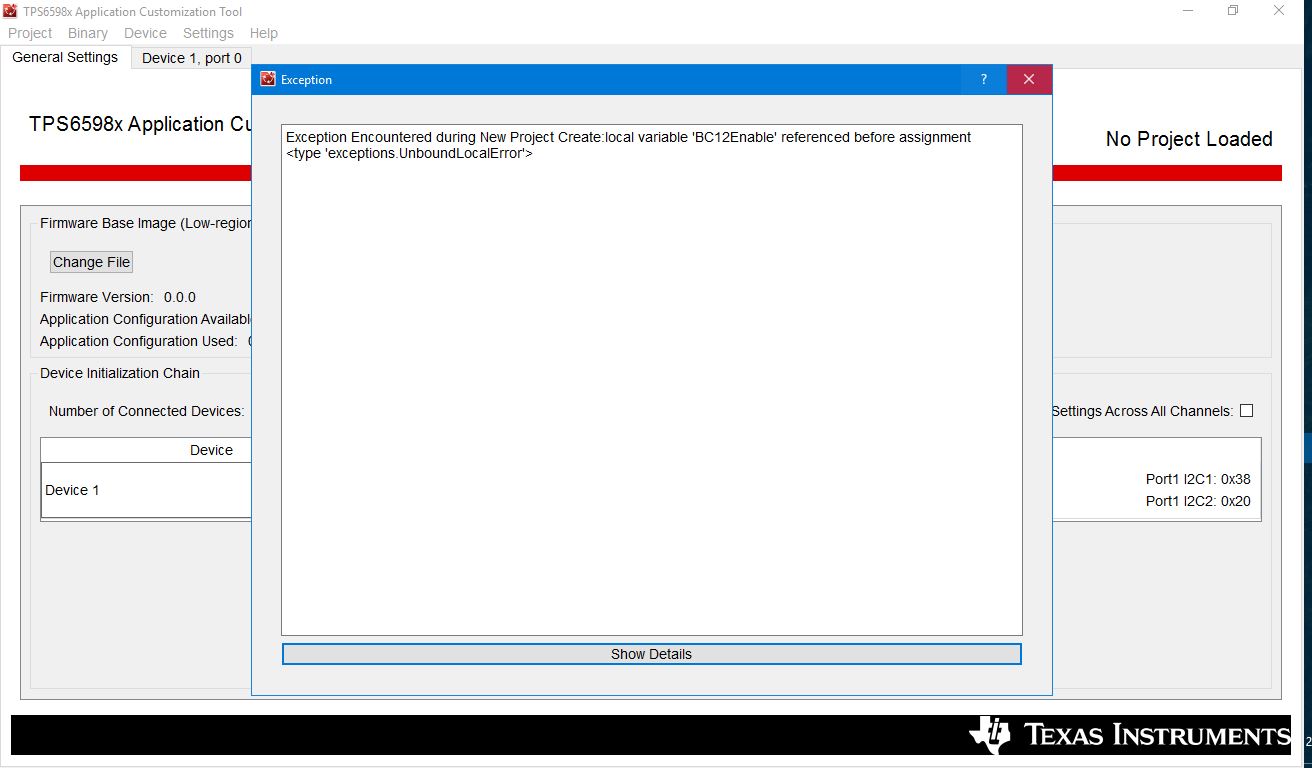
Task: Click the Firmware Version: 0.0.0 label
Action: [118, 297]
